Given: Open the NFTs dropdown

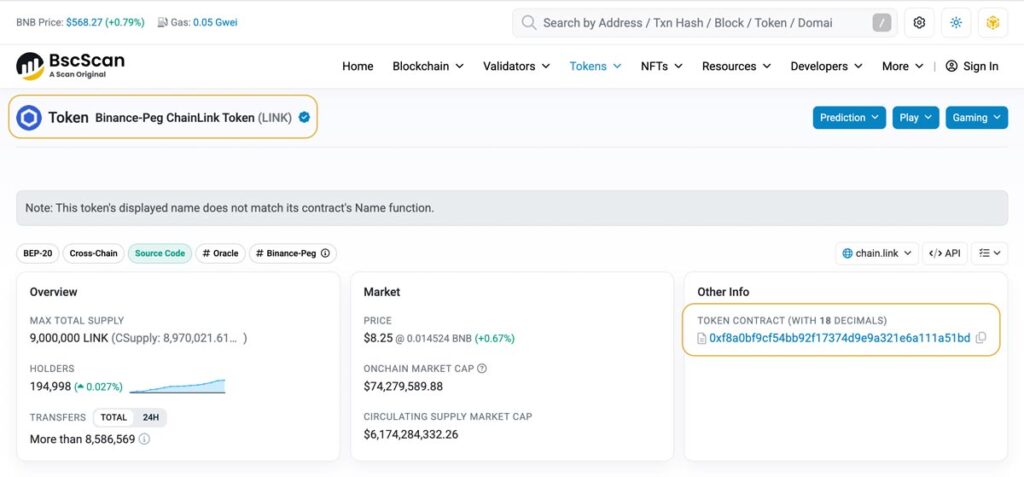Looking at the screenshot, I should pyautogui.click(x=662, y=66).
